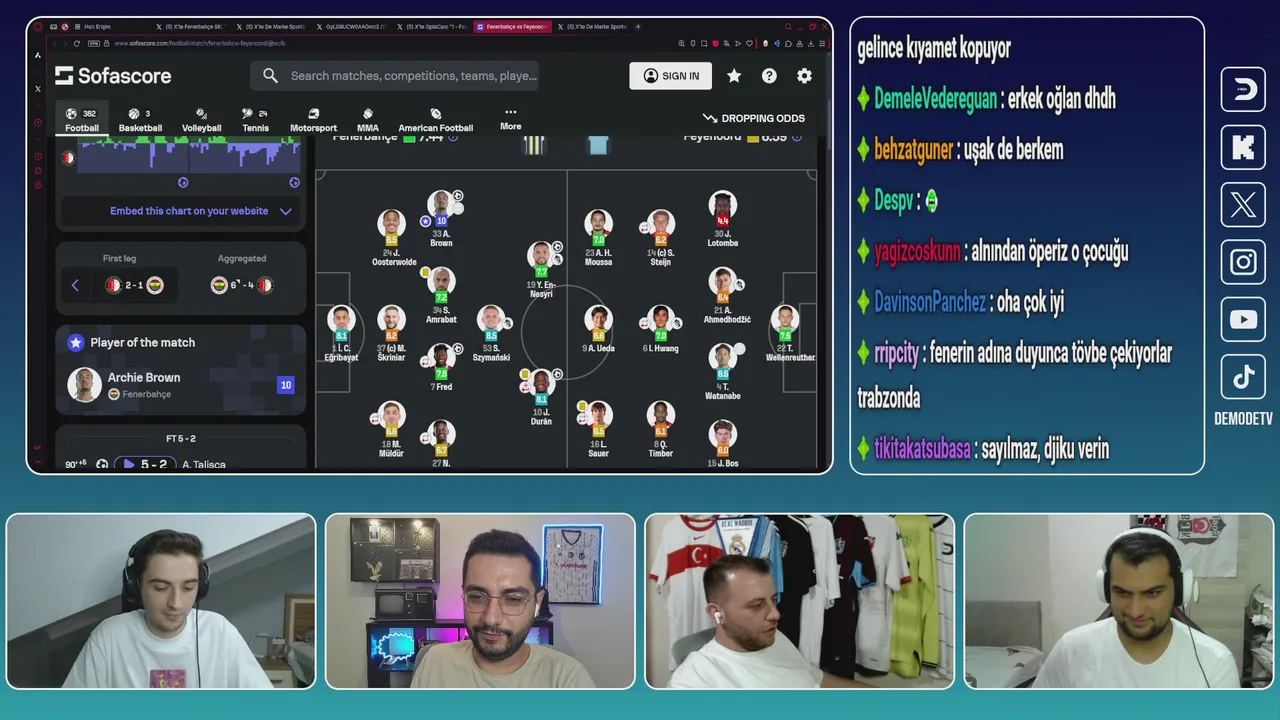
Task: Select the Tennis sport tab
Action: [x=255, y=120]
